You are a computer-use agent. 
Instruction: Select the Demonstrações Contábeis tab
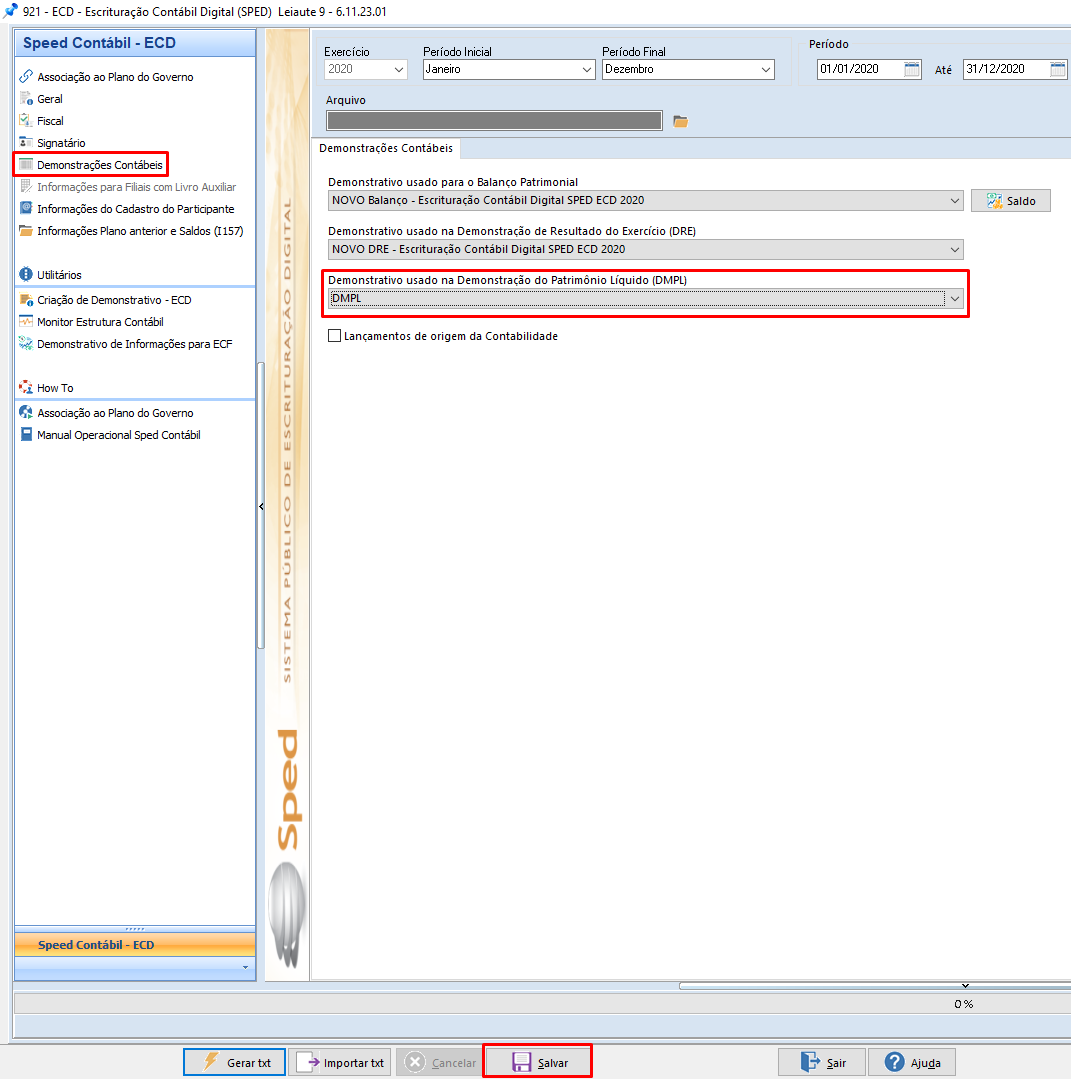click(386, 148)
